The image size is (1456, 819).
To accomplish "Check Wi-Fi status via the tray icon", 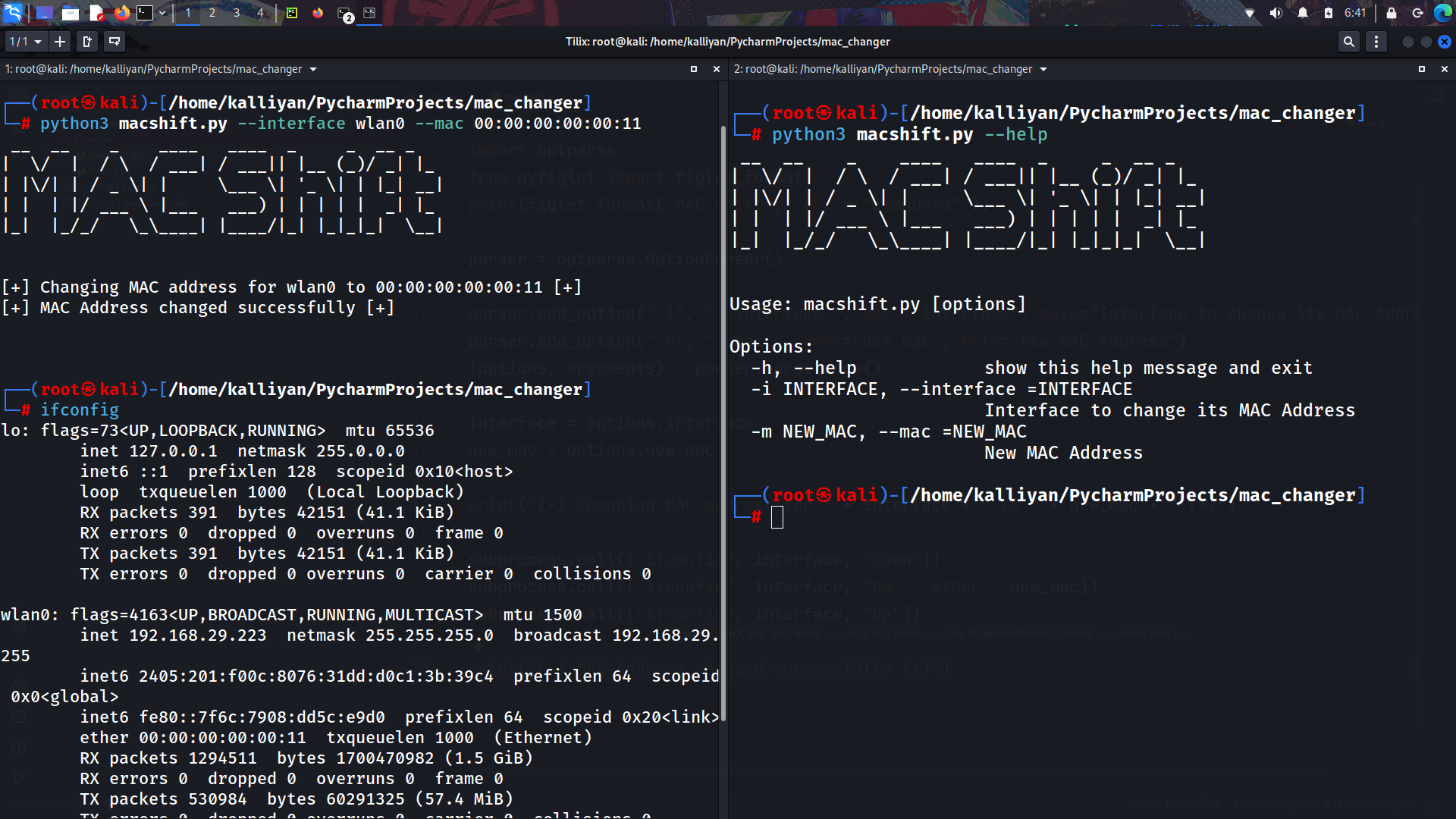I will coord(1250,13).
